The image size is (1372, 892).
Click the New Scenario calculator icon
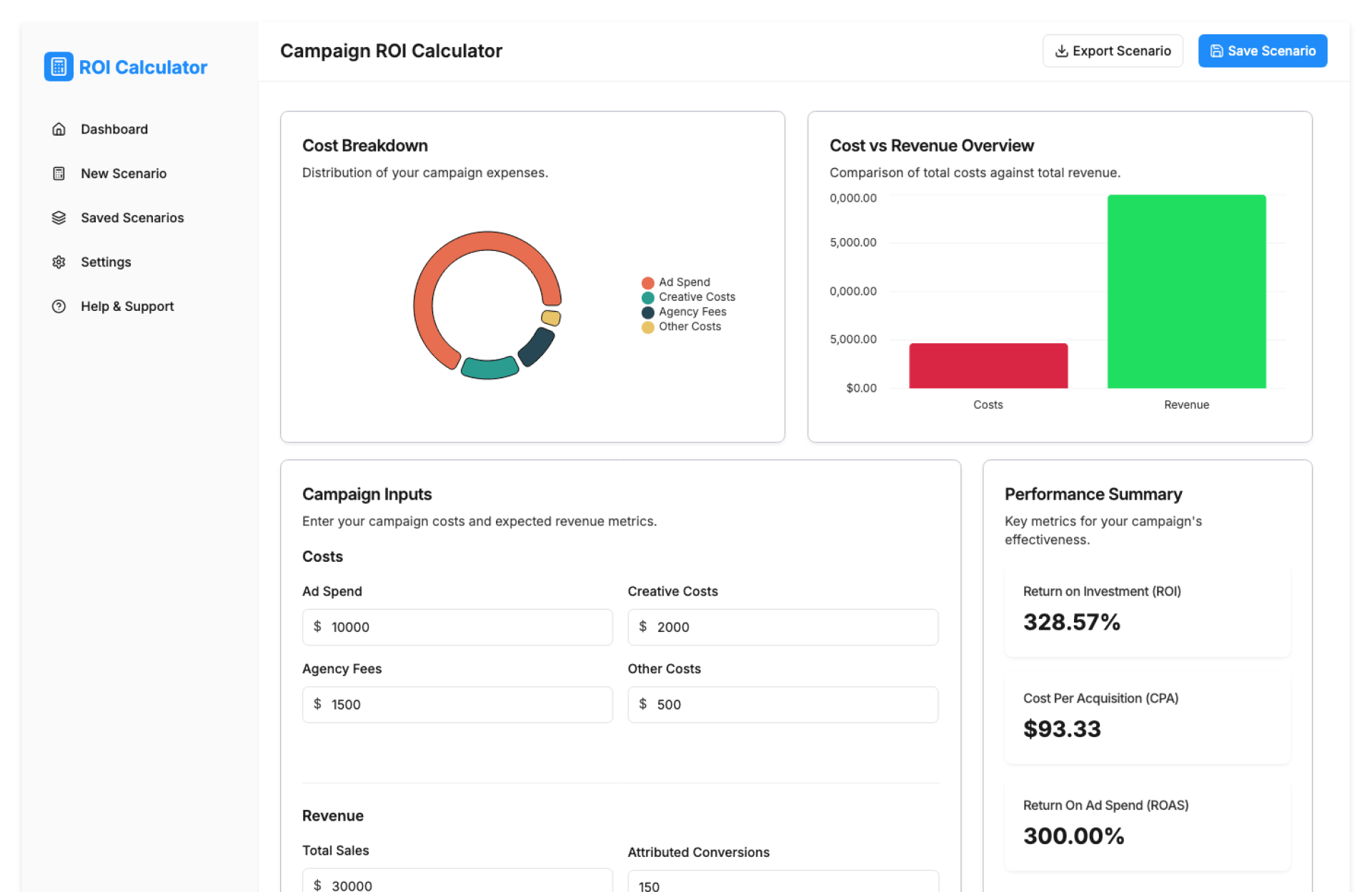point(59,174)
